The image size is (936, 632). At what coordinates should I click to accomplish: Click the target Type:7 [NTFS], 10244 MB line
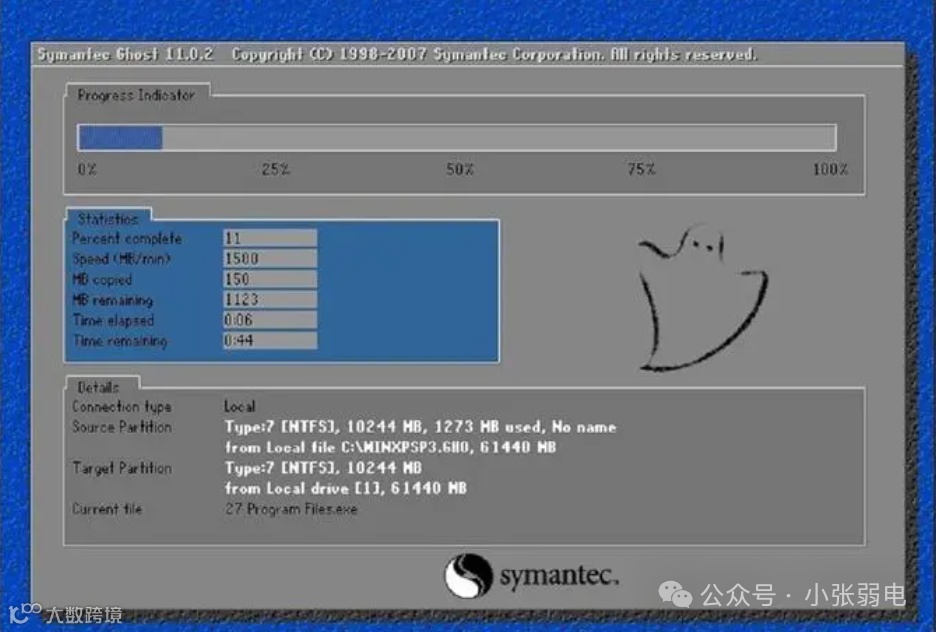323,467
